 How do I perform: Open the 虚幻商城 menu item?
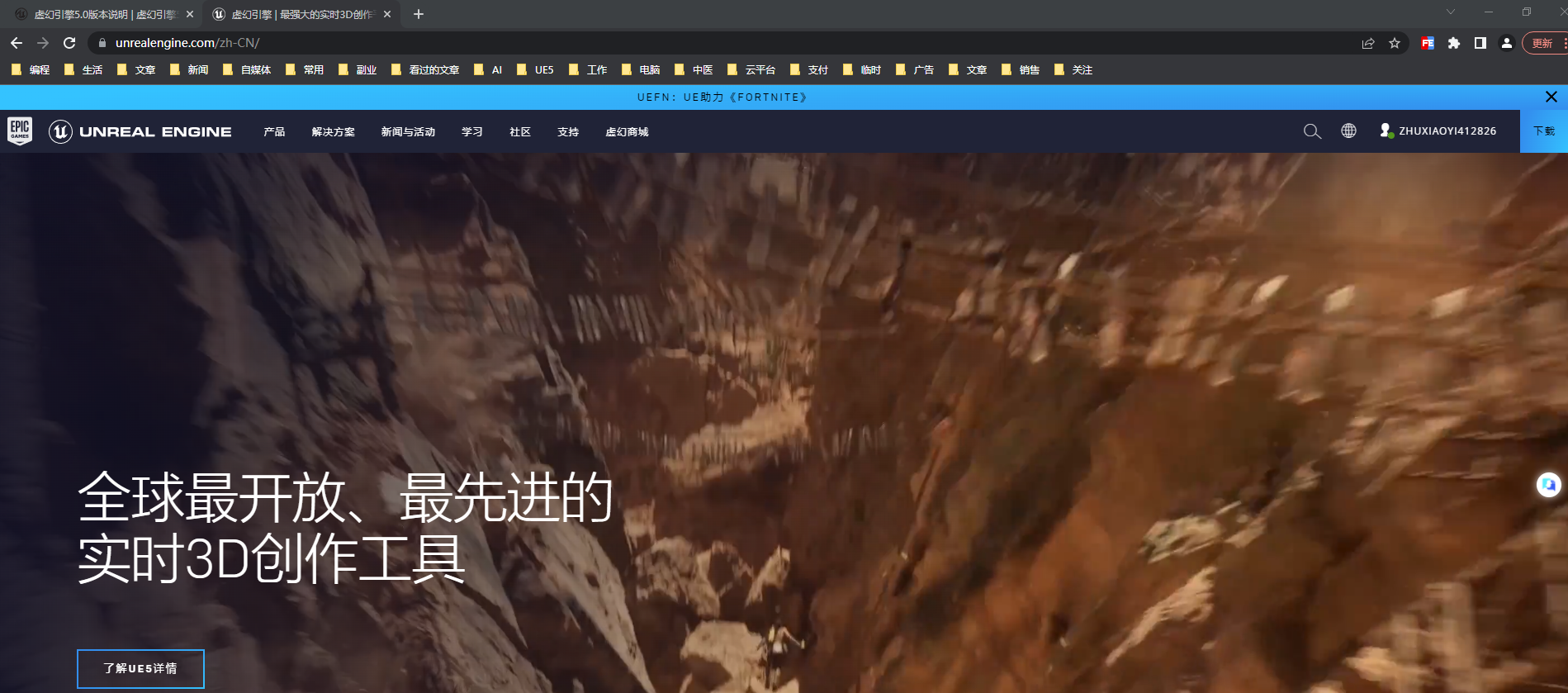tap(628, 131)
